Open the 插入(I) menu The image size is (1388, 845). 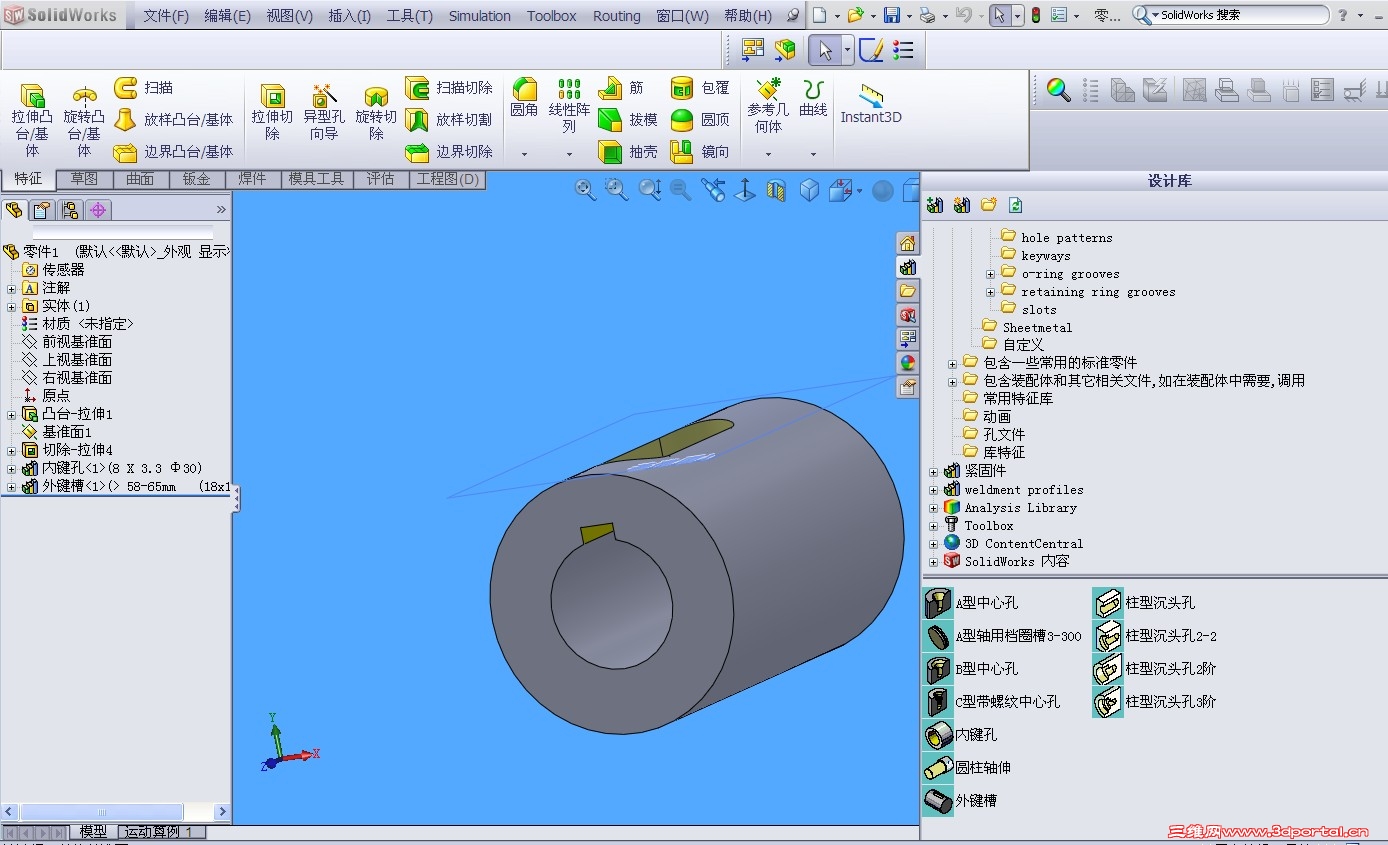[350, 16]
